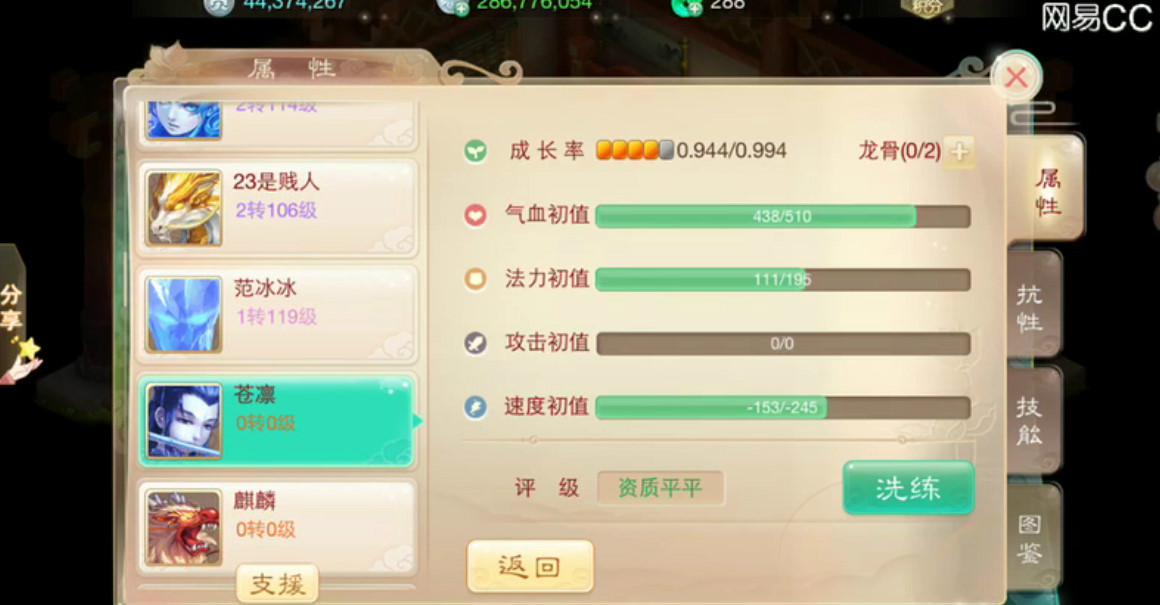Click the selected 苍凛 pet entry

(x=276, y=420)
